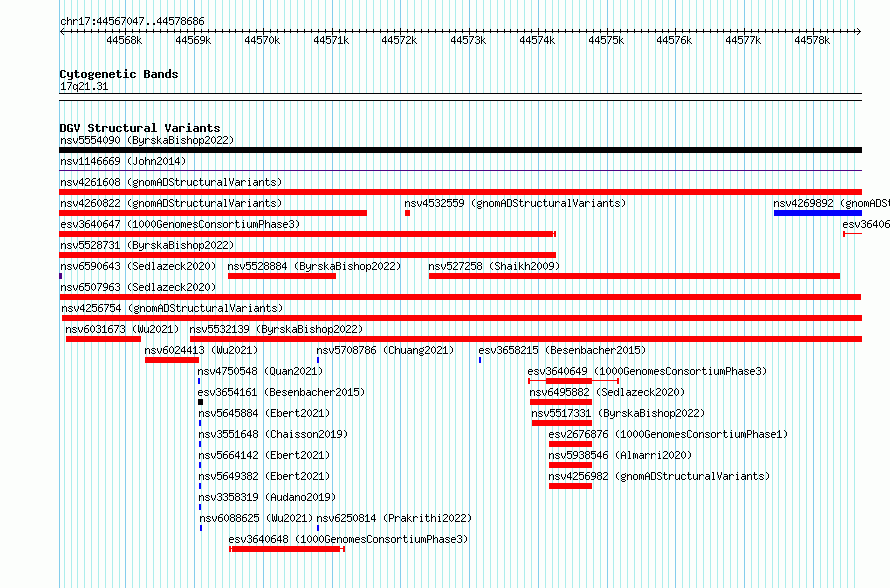
Task: Click the chr17:44567047..44578686 coordinates text
Action: point(132,22)
